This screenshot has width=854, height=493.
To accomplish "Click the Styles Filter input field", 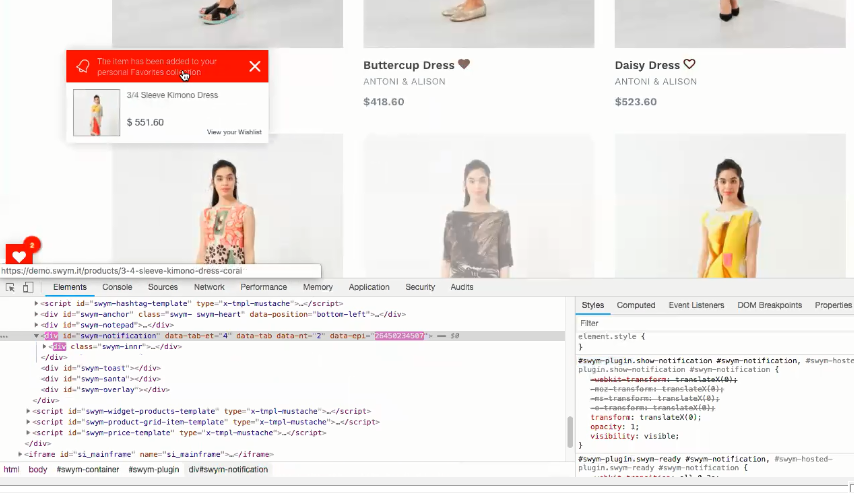I will [x=715, y=323].
